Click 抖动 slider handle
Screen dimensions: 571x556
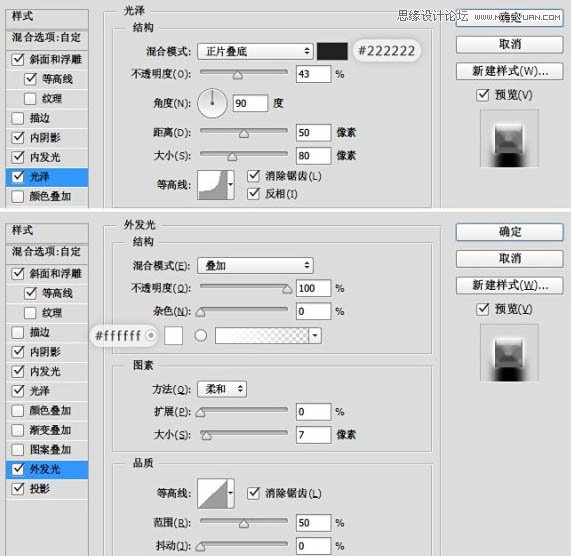tap(200, 547)
